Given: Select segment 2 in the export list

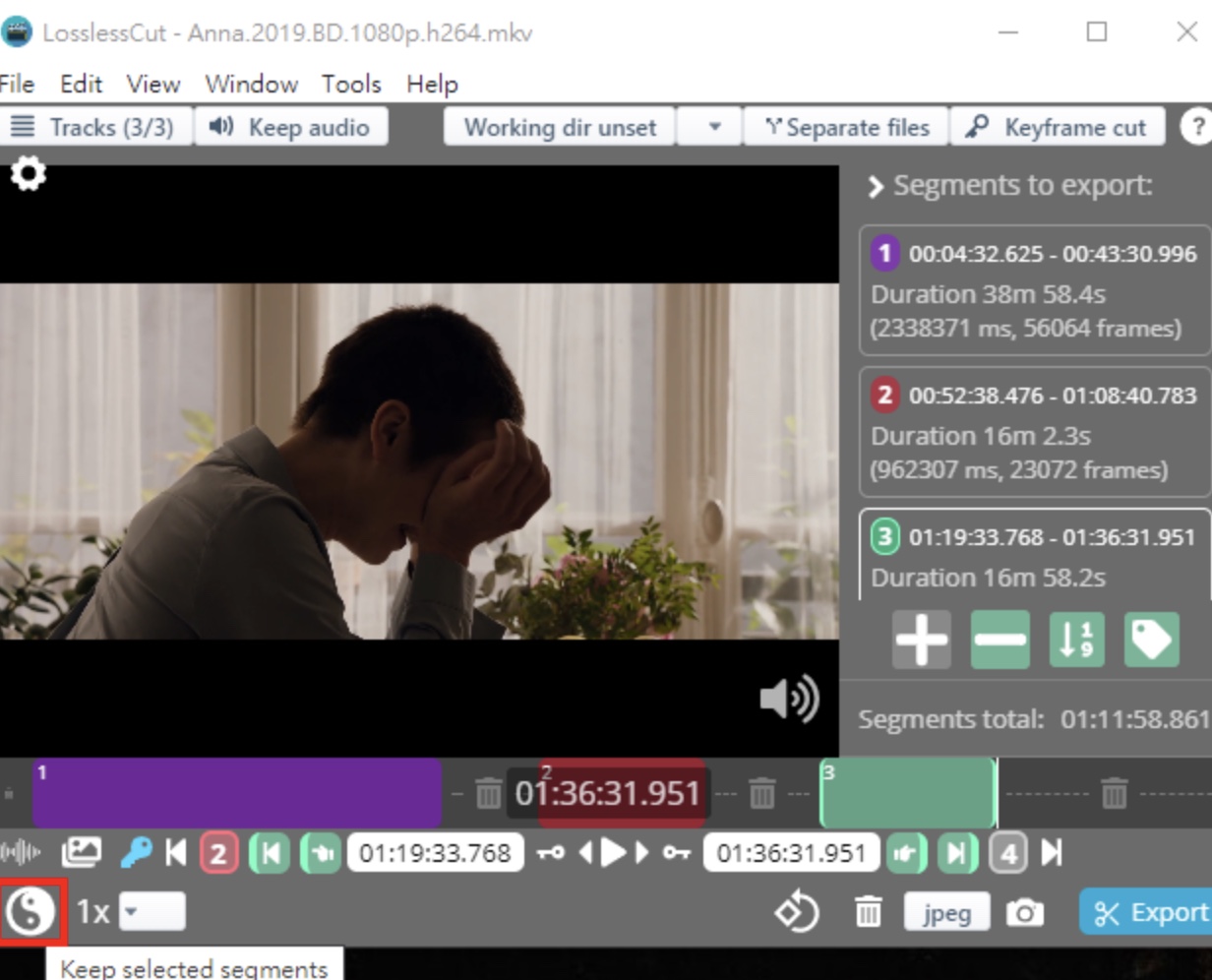Looking at the screenshot, I should (1035, 432).
